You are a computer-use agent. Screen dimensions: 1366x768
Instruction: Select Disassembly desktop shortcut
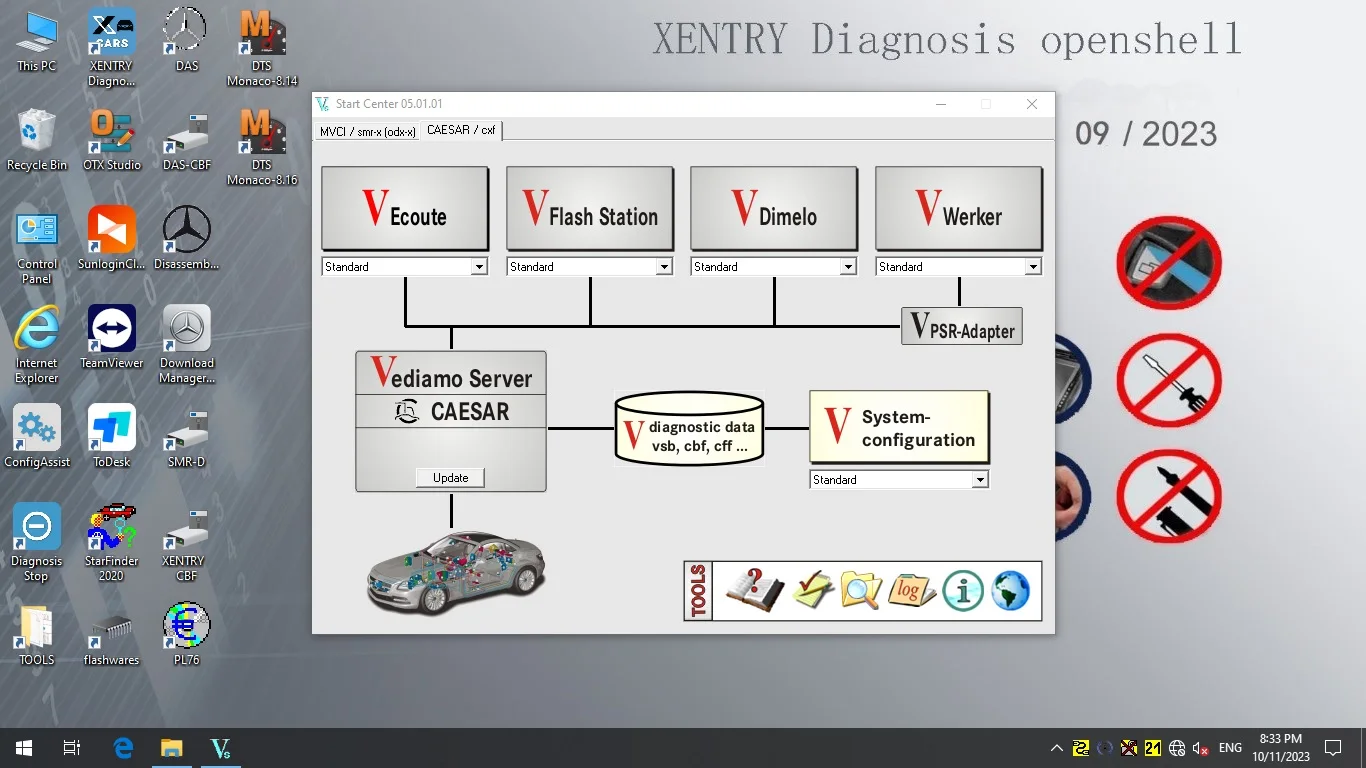pos(187,238)
